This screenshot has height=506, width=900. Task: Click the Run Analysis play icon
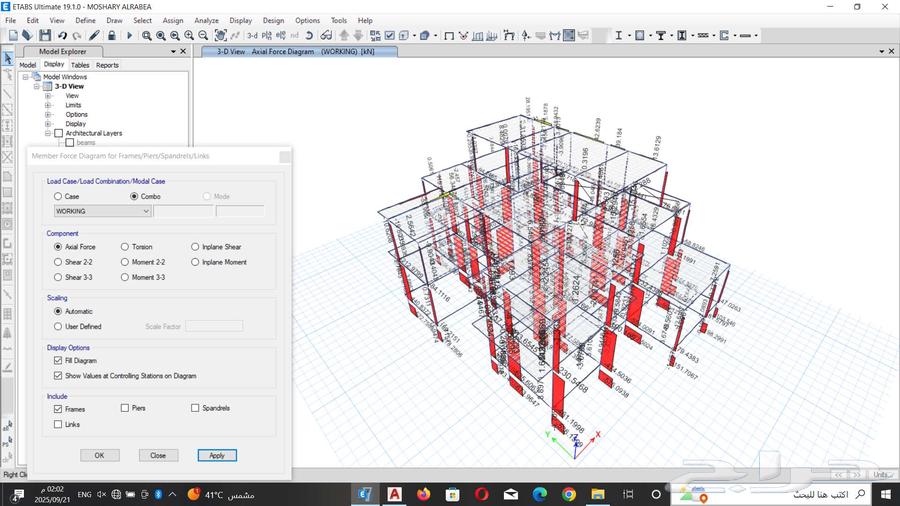129,35
